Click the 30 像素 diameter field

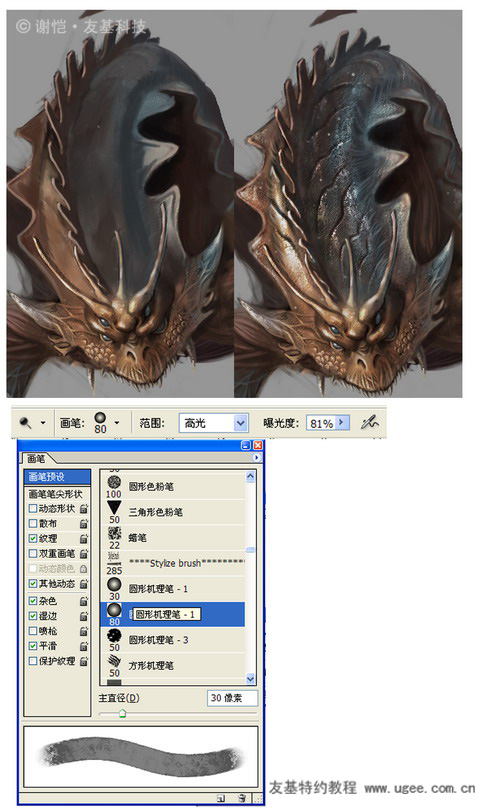pos(231,698)
